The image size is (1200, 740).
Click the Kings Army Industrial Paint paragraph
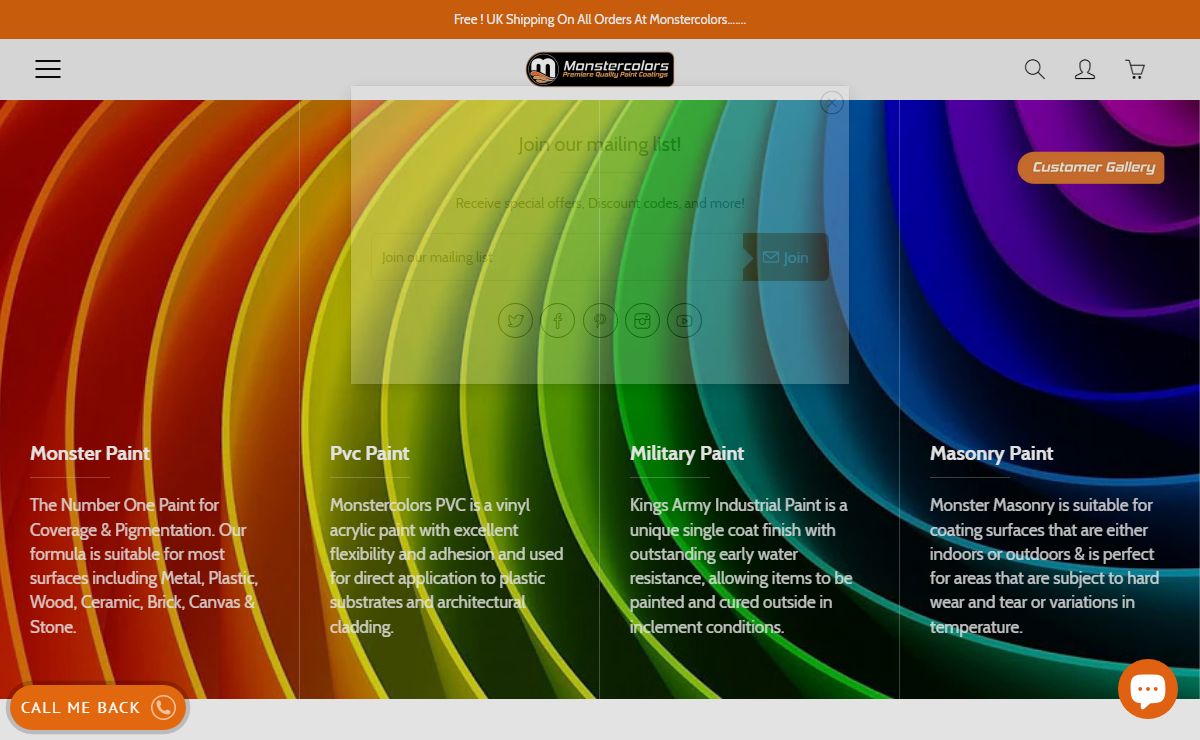tap(741, 566)
